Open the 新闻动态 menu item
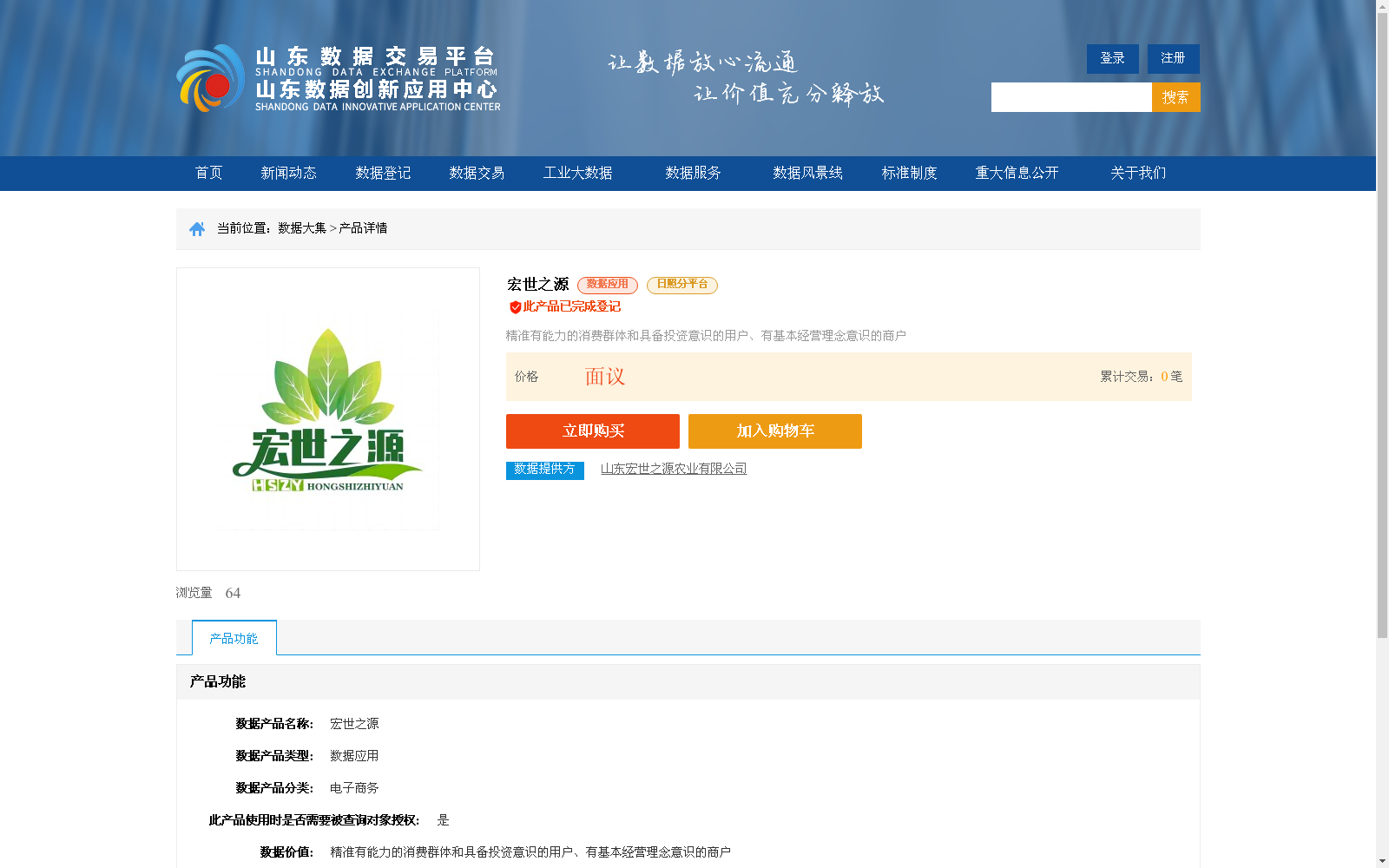1389x868 pixels. coord(289,173)
